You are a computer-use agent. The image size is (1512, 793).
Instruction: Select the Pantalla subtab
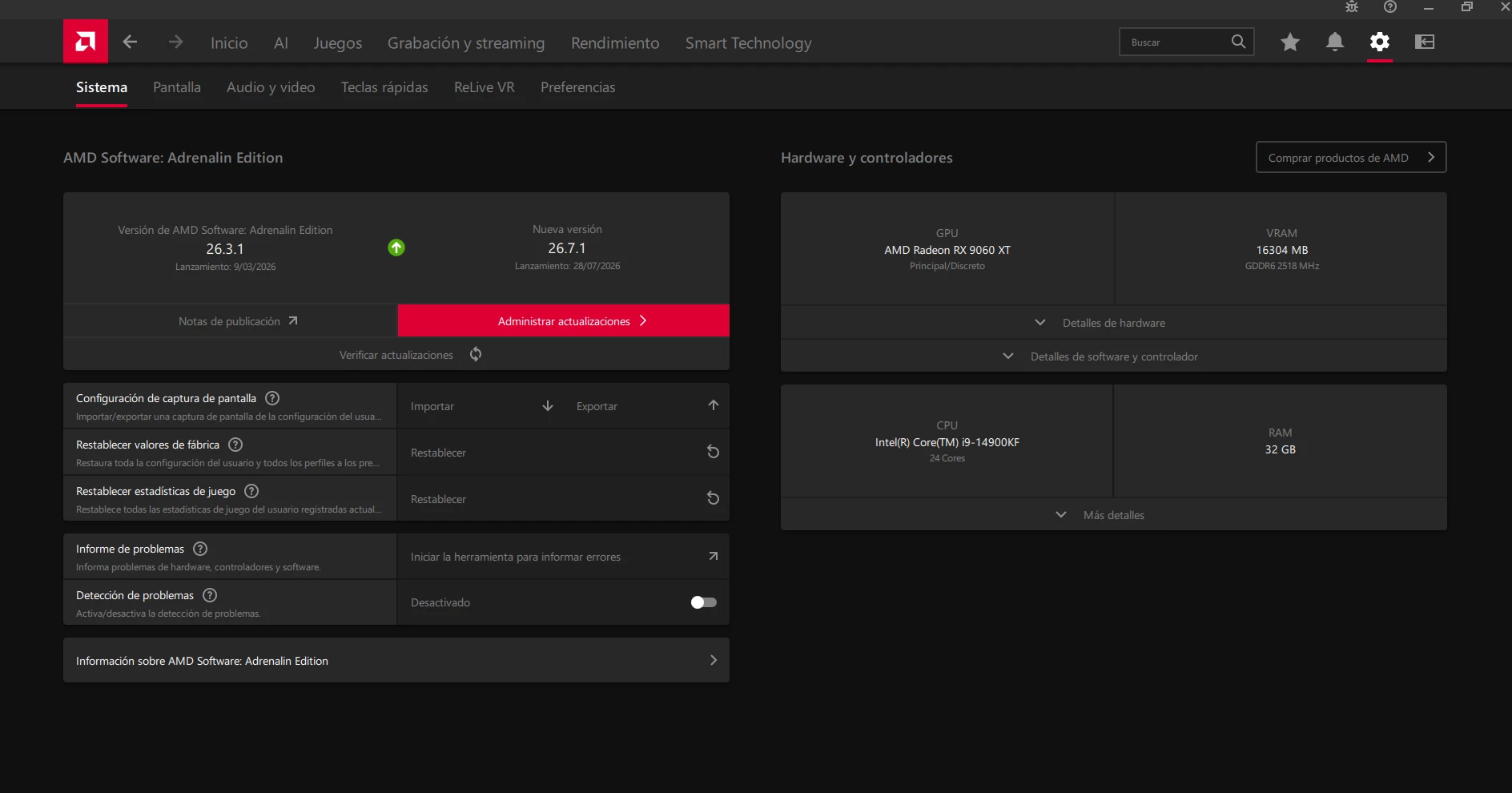point(177,87)
